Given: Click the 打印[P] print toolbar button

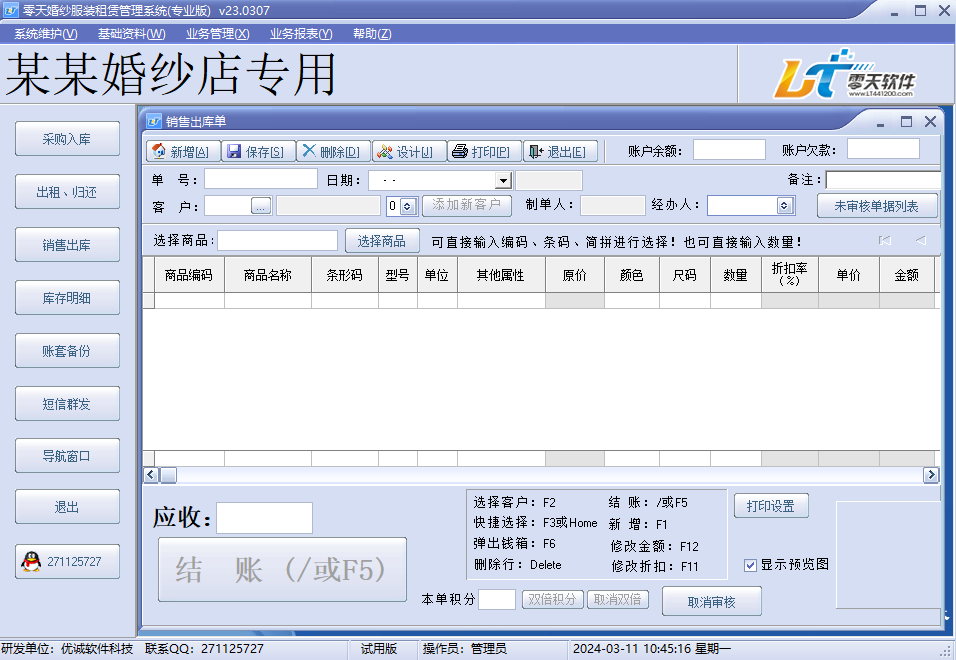Looking at the screenshot, I should (x=484, y=151).
